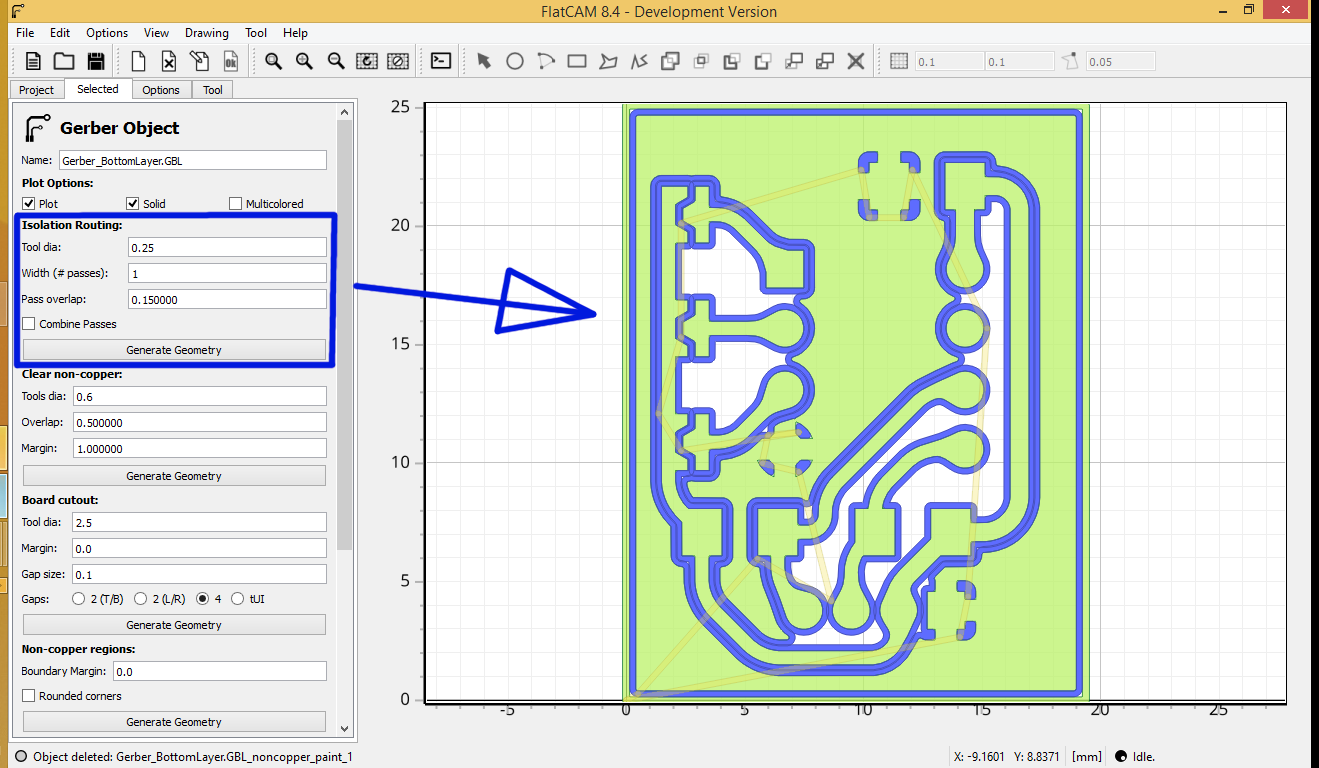The height and width of the screenshot is (768, 1319).
Task: Switch to the Project tab
Action: click(x=37, y=90)
